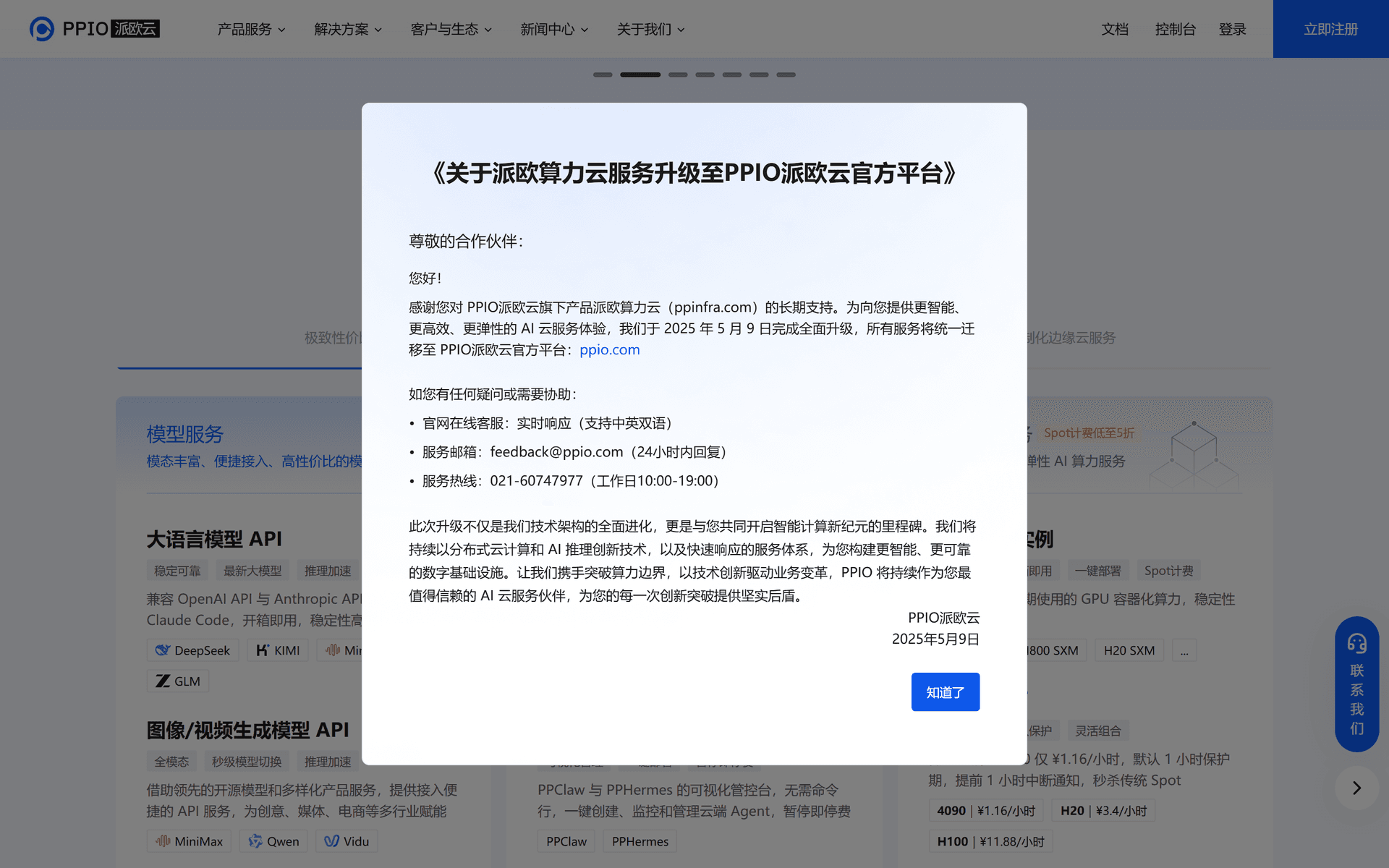Click the PPHermes tag
Viewport: 1389px width, 868px height.
640,841
